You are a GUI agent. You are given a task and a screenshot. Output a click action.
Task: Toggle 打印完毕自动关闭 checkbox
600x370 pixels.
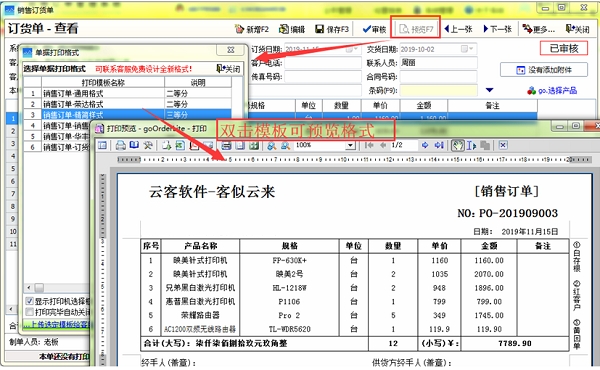(29, 312)
